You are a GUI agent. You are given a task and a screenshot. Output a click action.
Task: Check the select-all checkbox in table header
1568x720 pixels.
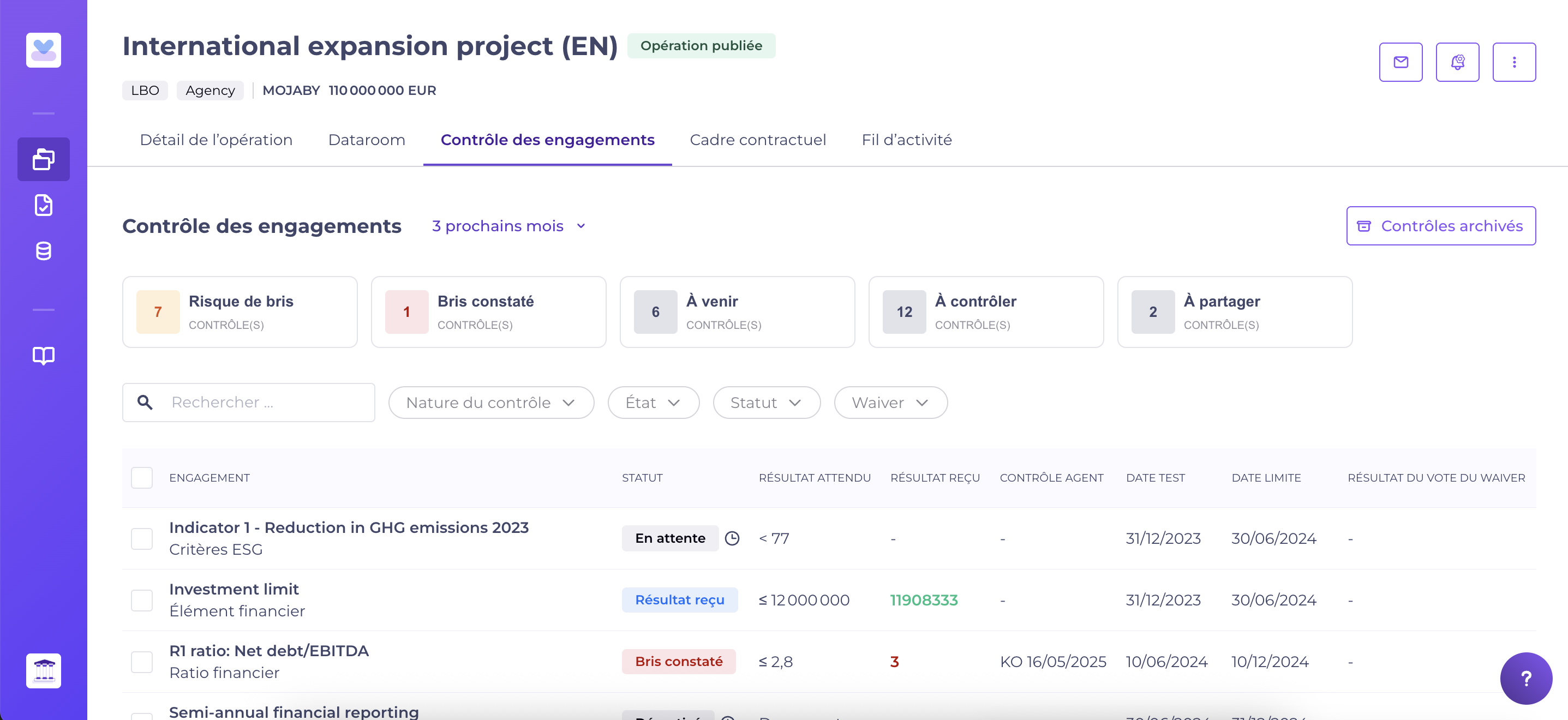(142, 478)
